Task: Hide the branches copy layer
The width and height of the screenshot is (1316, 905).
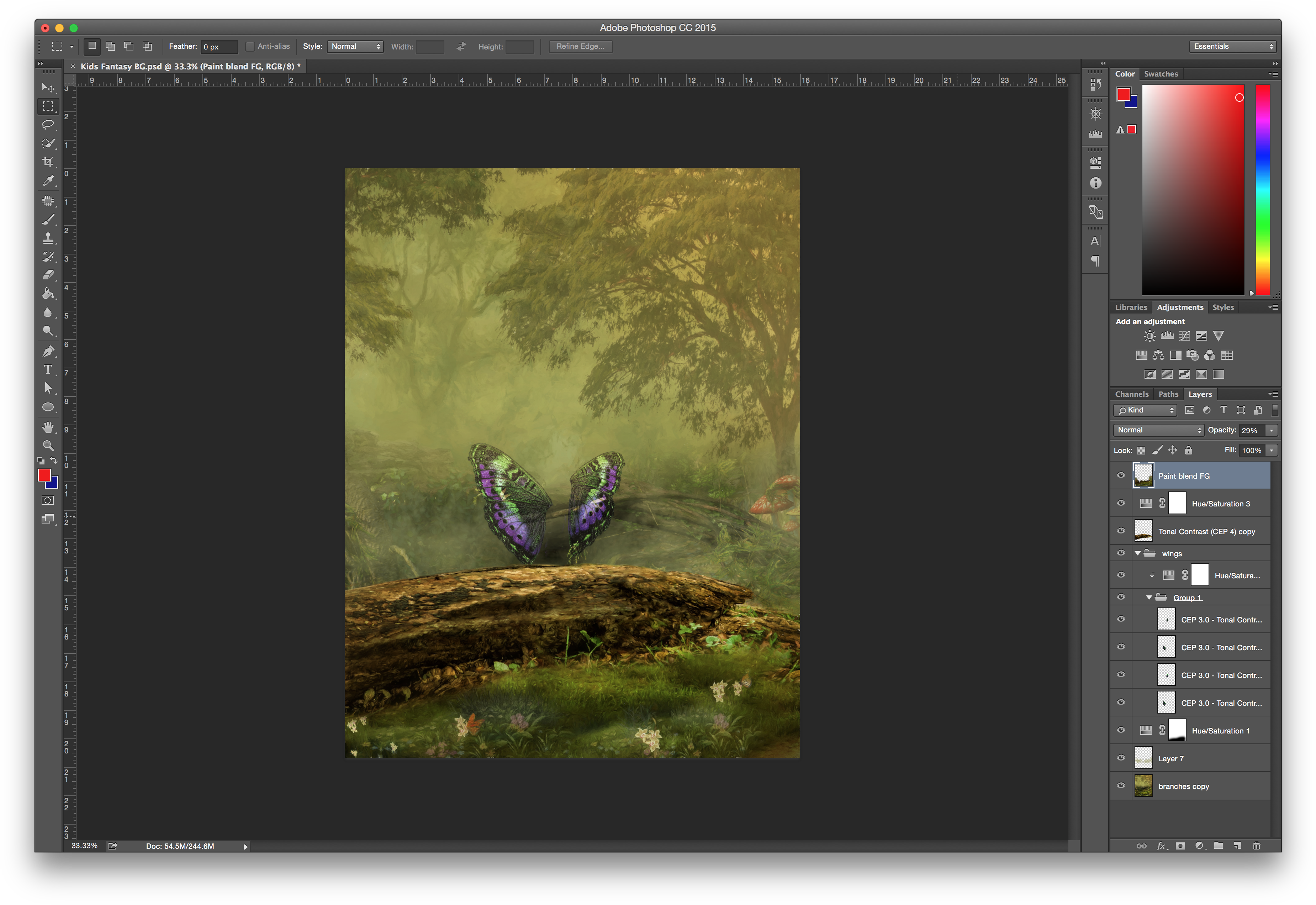Action: point(1120,786)
